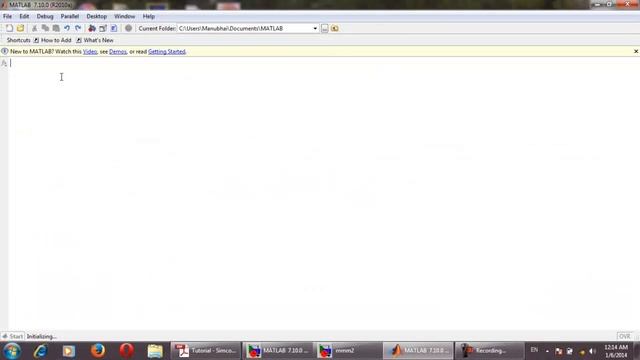Click the EN language indicator
640x360 pixels.
click(534, 350)
